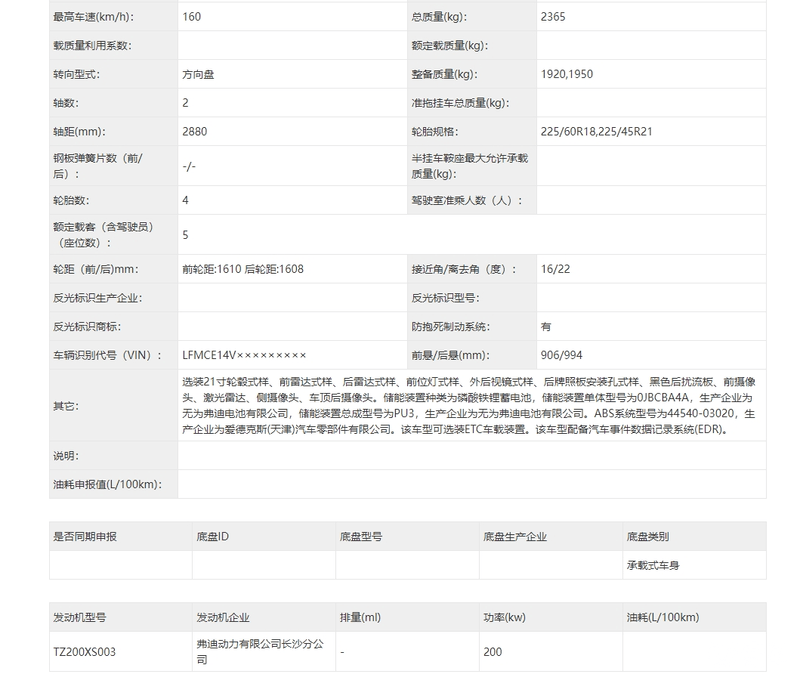Select the 车辆识别代号 (VIN) label
This screenshot has height=678, width=800.
pos(107,355)
